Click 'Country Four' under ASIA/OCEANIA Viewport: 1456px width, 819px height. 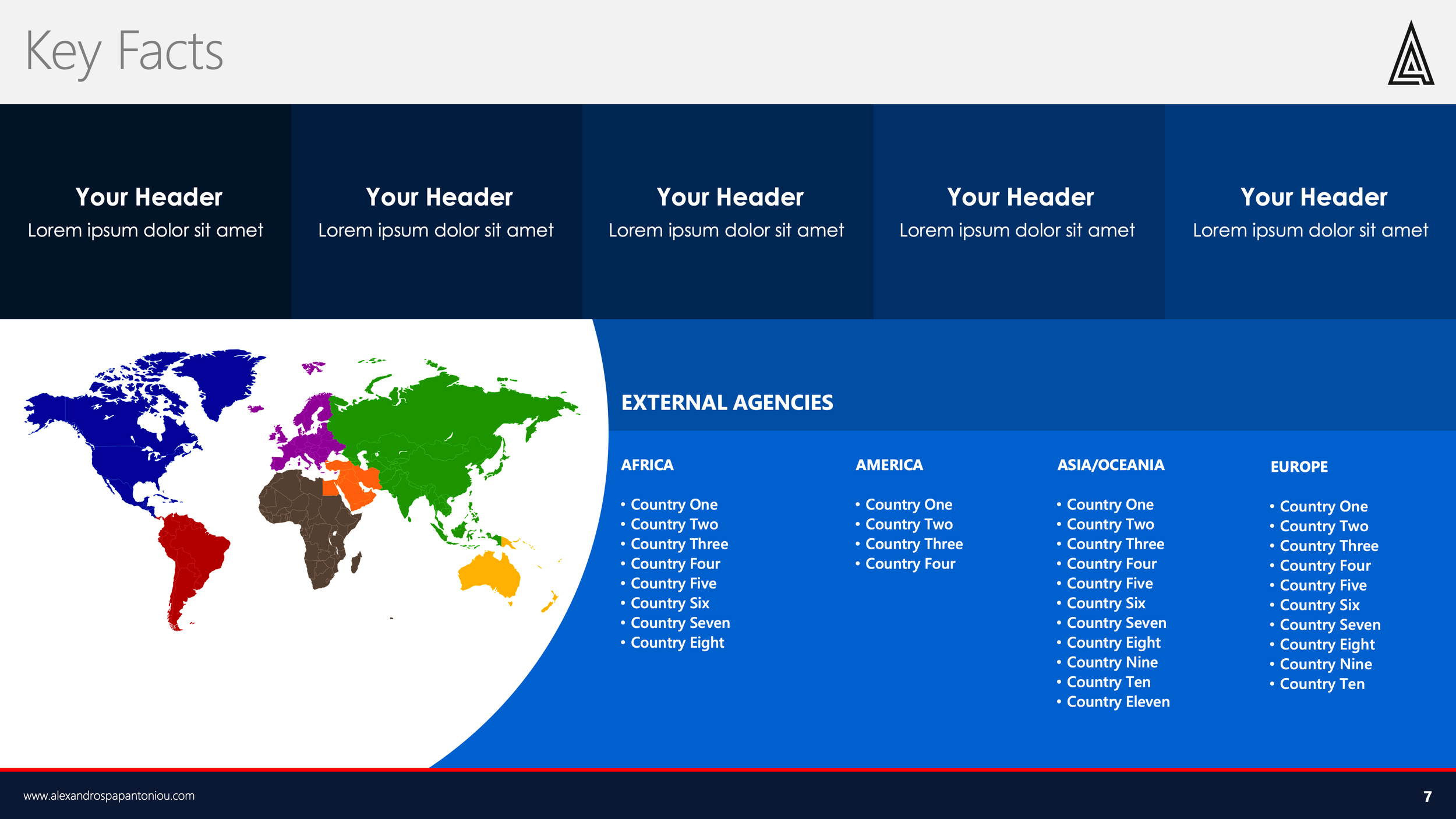coord(1112,564)
